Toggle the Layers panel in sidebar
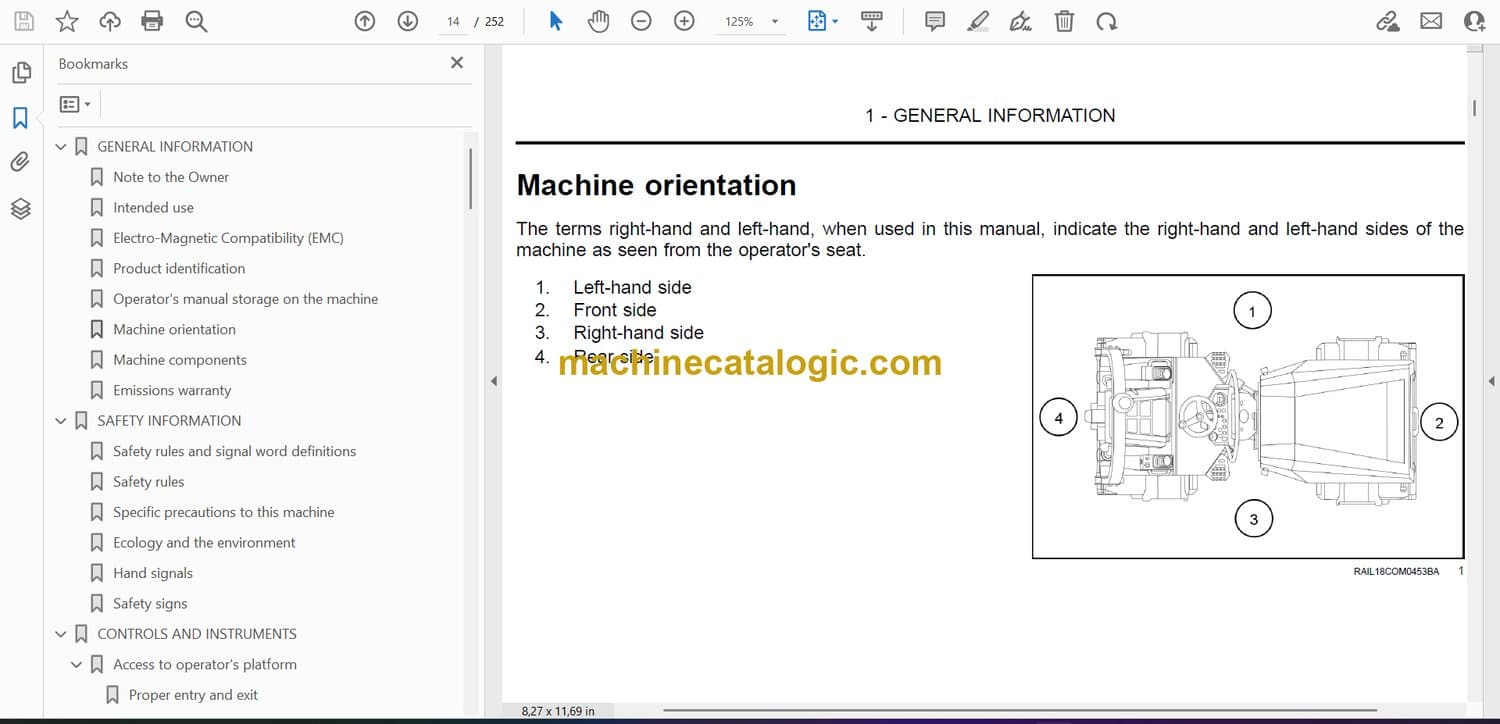 (x=20, y=208)
